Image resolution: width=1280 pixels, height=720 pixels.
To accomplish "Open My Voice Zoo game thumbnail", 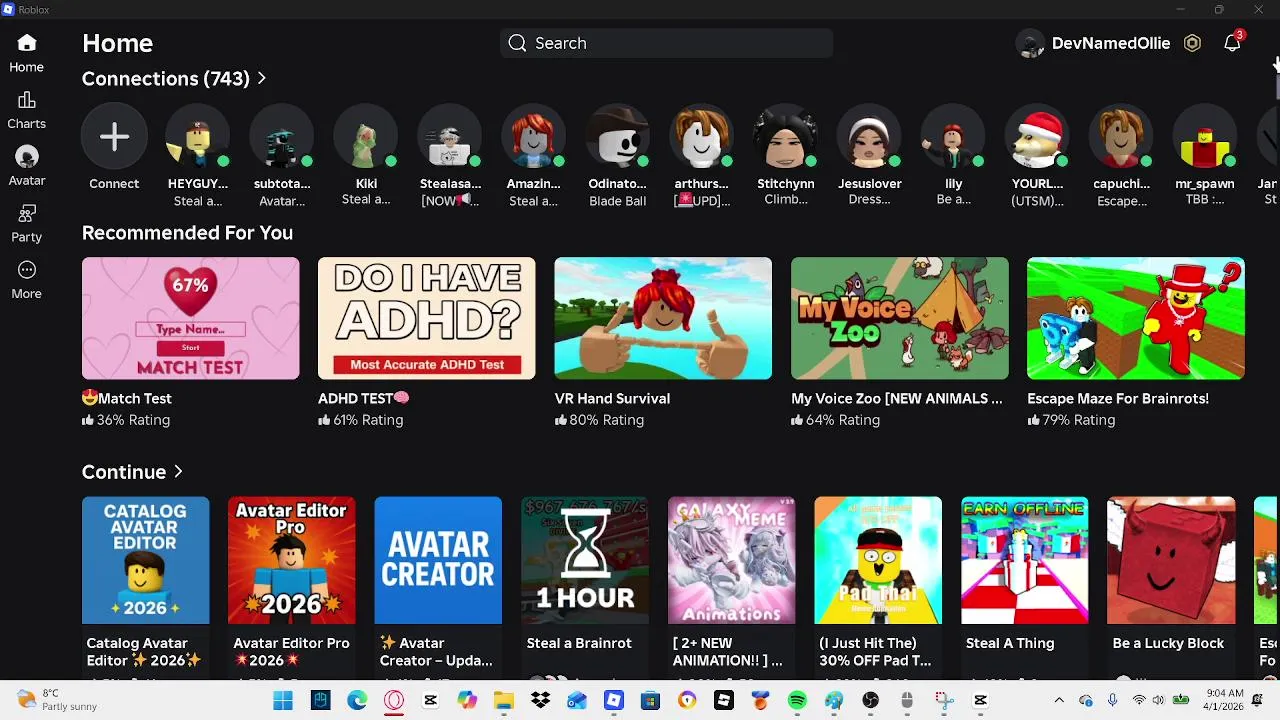I will 900,319.
